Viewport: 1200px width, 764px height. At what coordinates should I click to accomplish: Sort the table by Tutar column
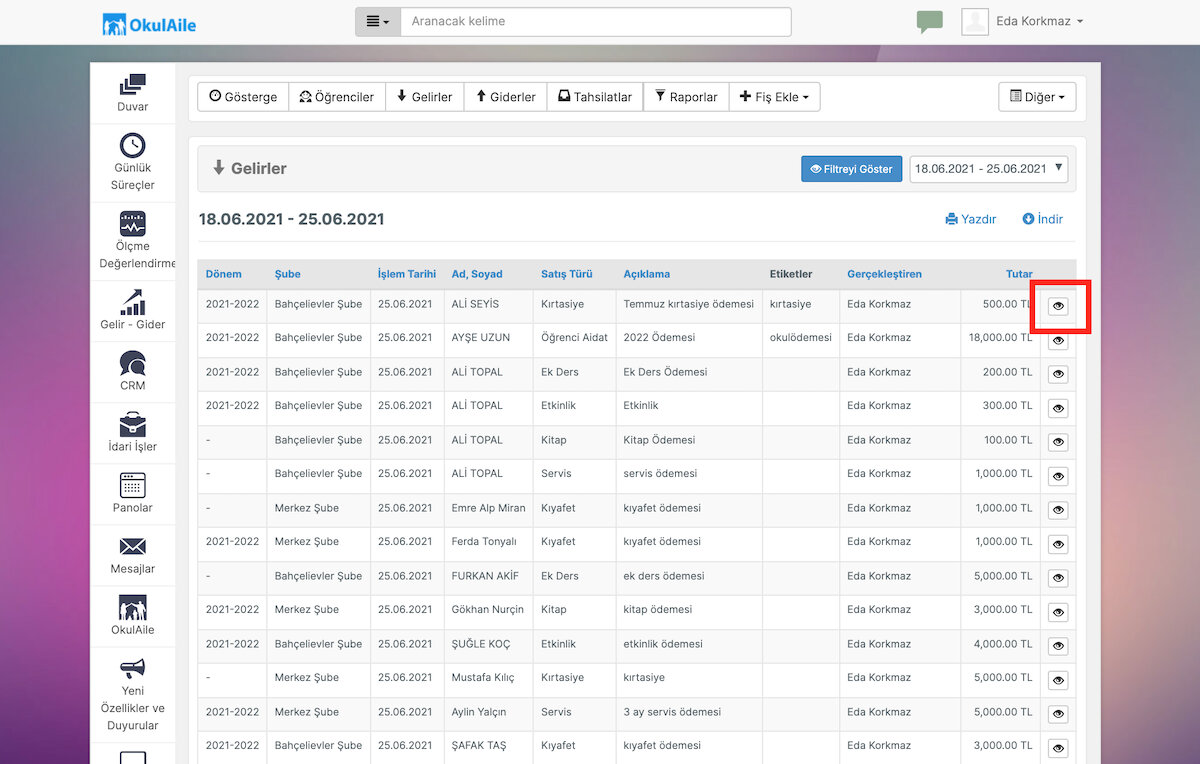point(1019,274)
